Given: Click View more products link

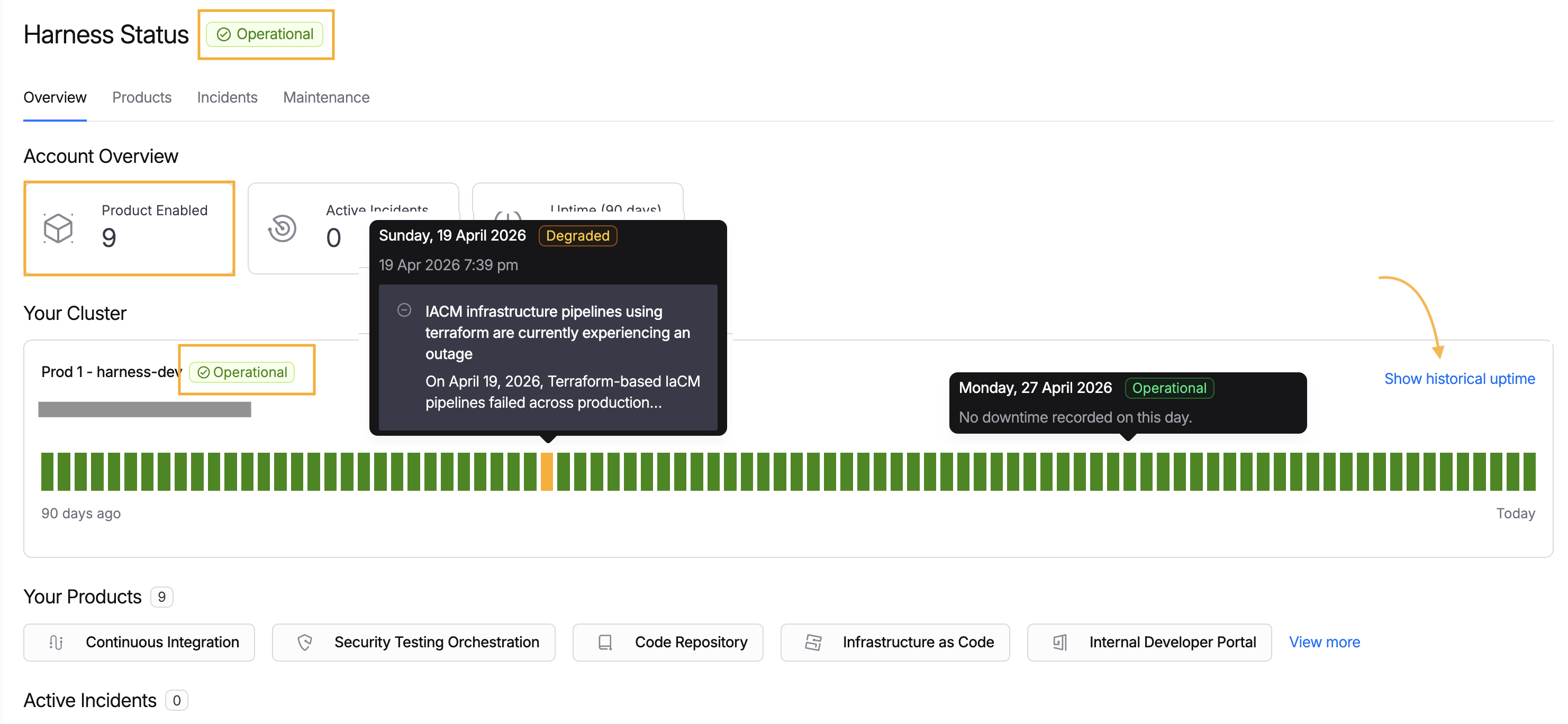Looking at the screenshot, I should pos(1325,643).
